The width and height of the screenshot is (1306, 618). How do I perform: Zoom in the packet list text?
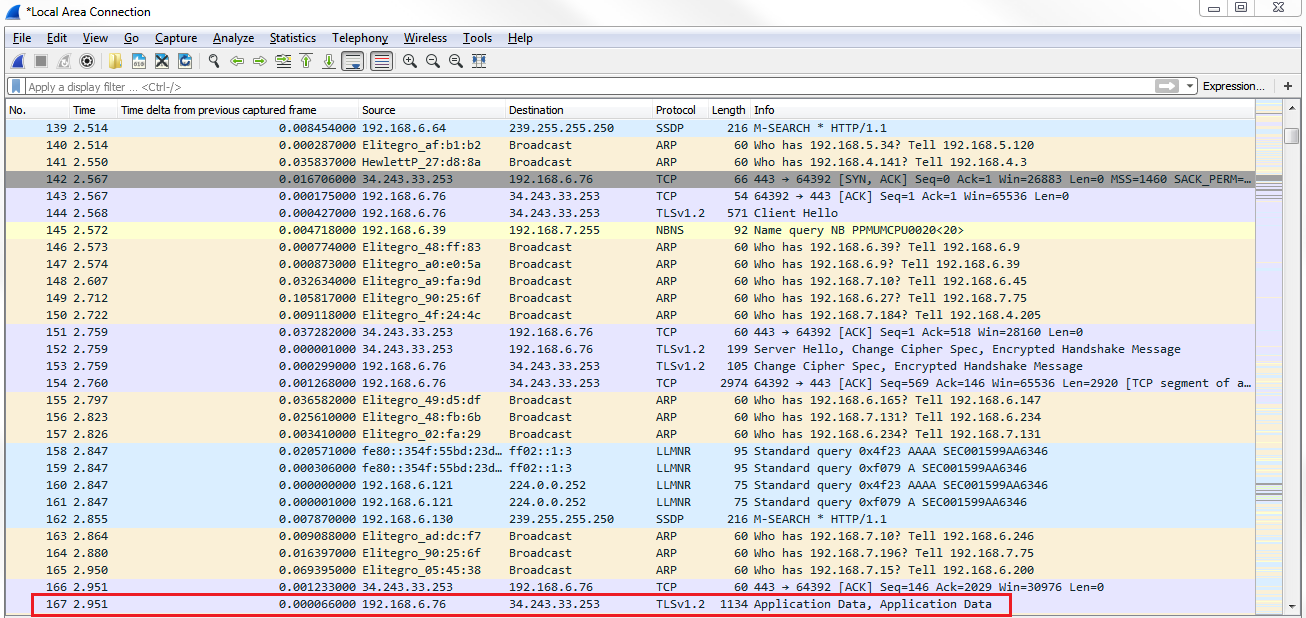(x=410, y=62)
